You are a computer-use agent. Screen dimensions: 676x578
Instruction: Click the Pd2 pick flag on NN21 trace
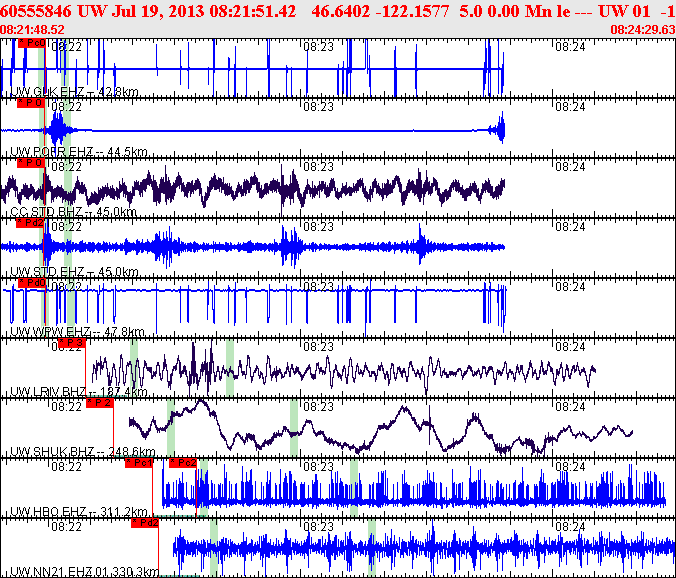click(x=145, y=522)
